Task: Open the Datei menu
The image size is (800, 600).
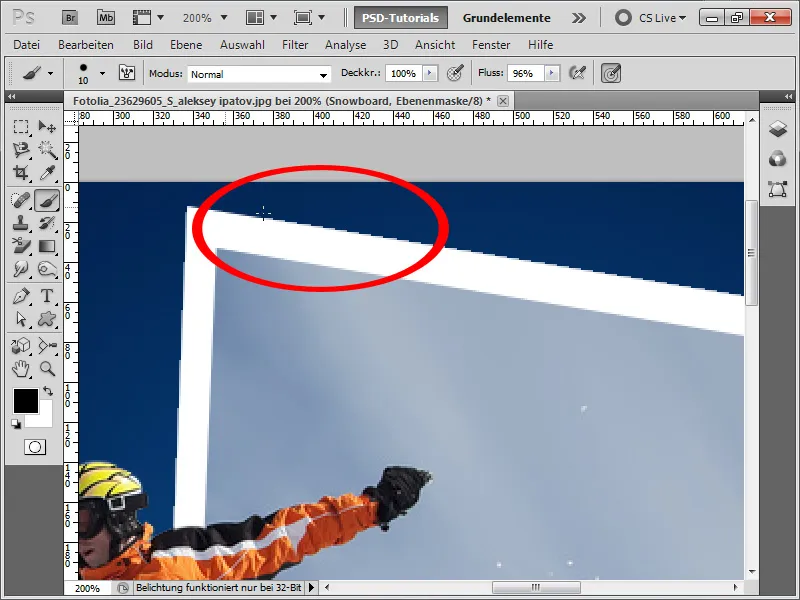Action: pyautogui.click(x=27, y=45)
